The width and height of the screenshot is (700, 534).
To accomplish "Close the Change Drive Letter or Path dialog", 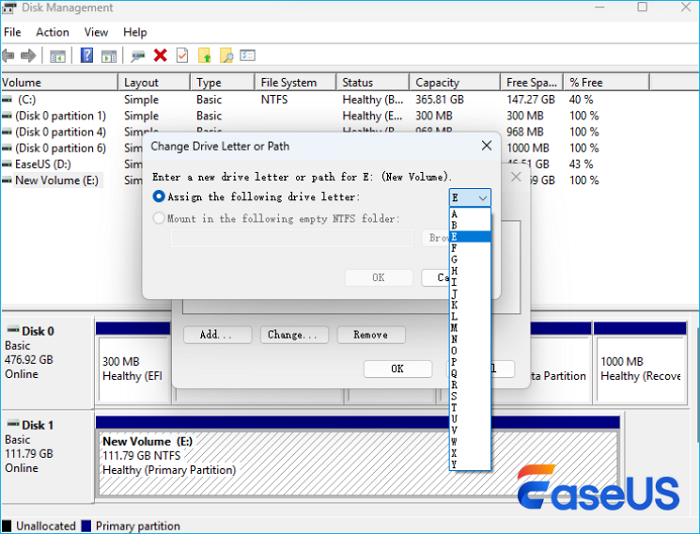I will tap(486, 146).
